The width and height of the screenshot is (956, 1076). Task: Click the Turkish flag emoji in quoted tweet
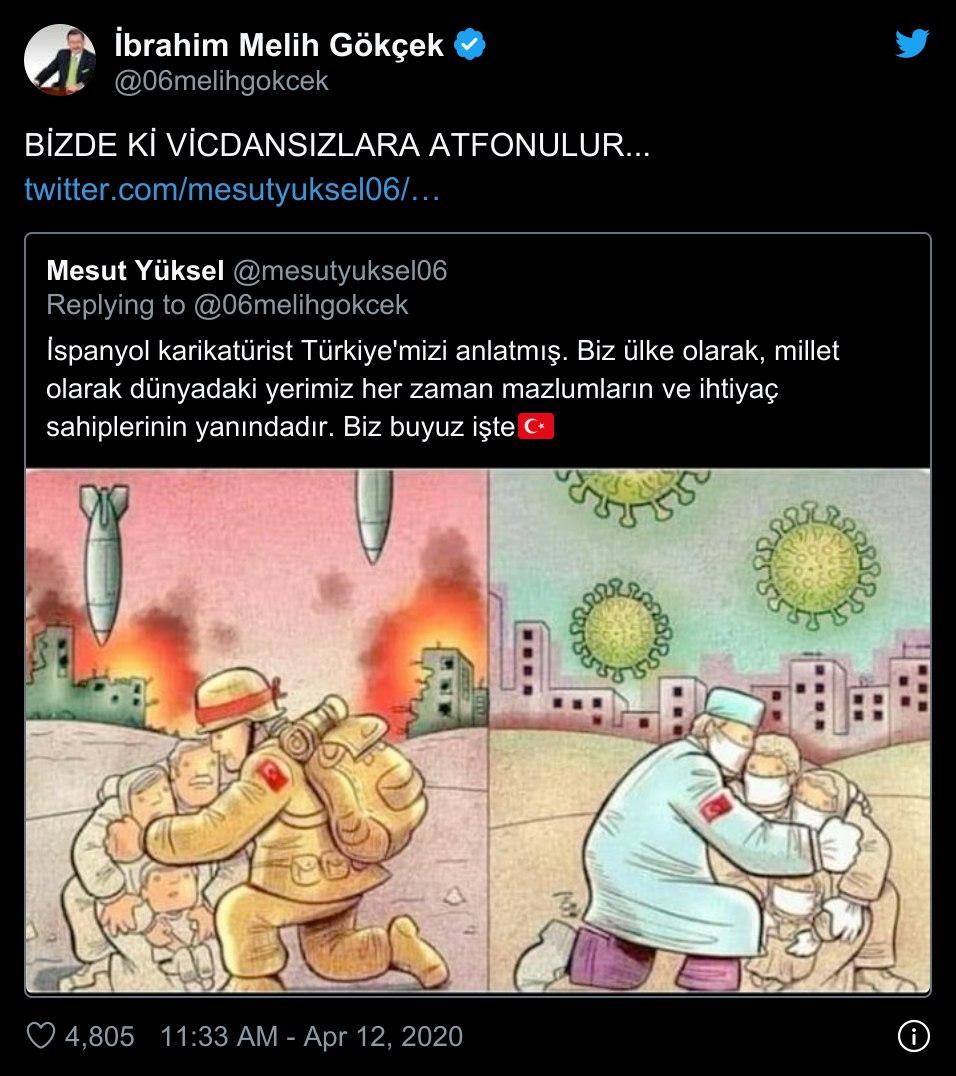click(535, 426)
